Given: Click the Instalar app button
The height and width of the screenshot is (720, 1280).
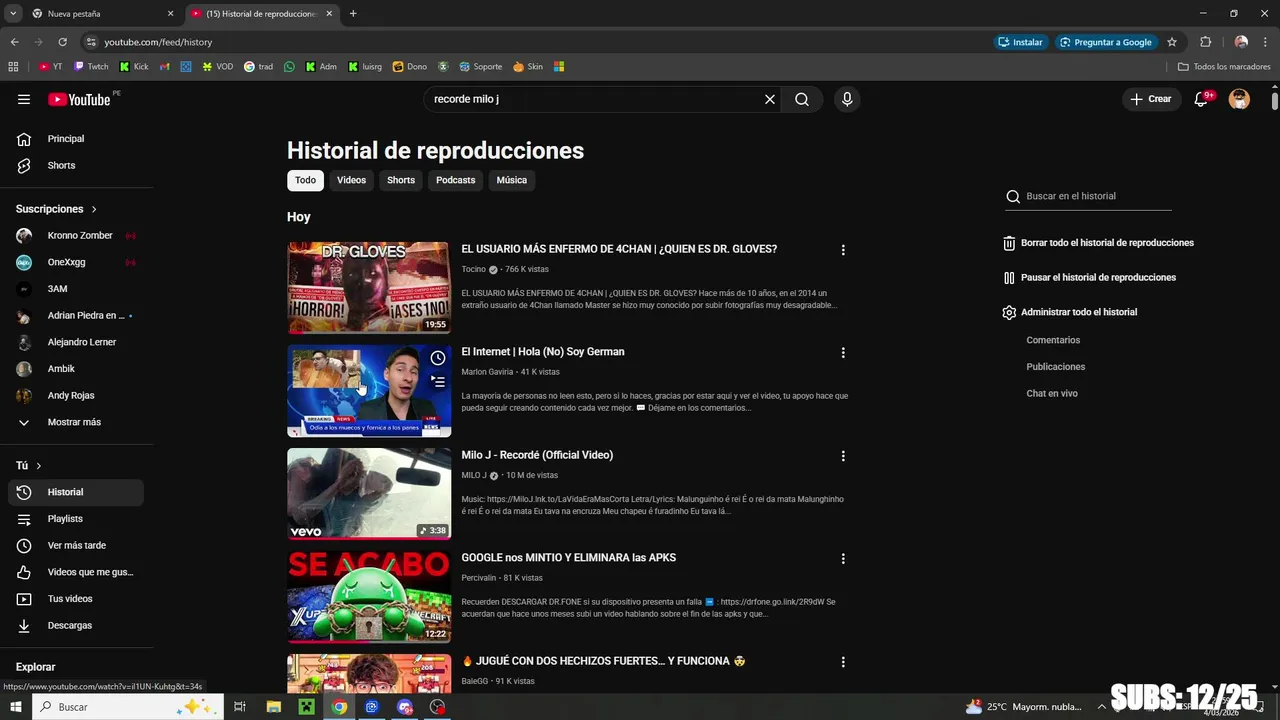Looking at the screenshot, I should click(x=1020, y=42).
